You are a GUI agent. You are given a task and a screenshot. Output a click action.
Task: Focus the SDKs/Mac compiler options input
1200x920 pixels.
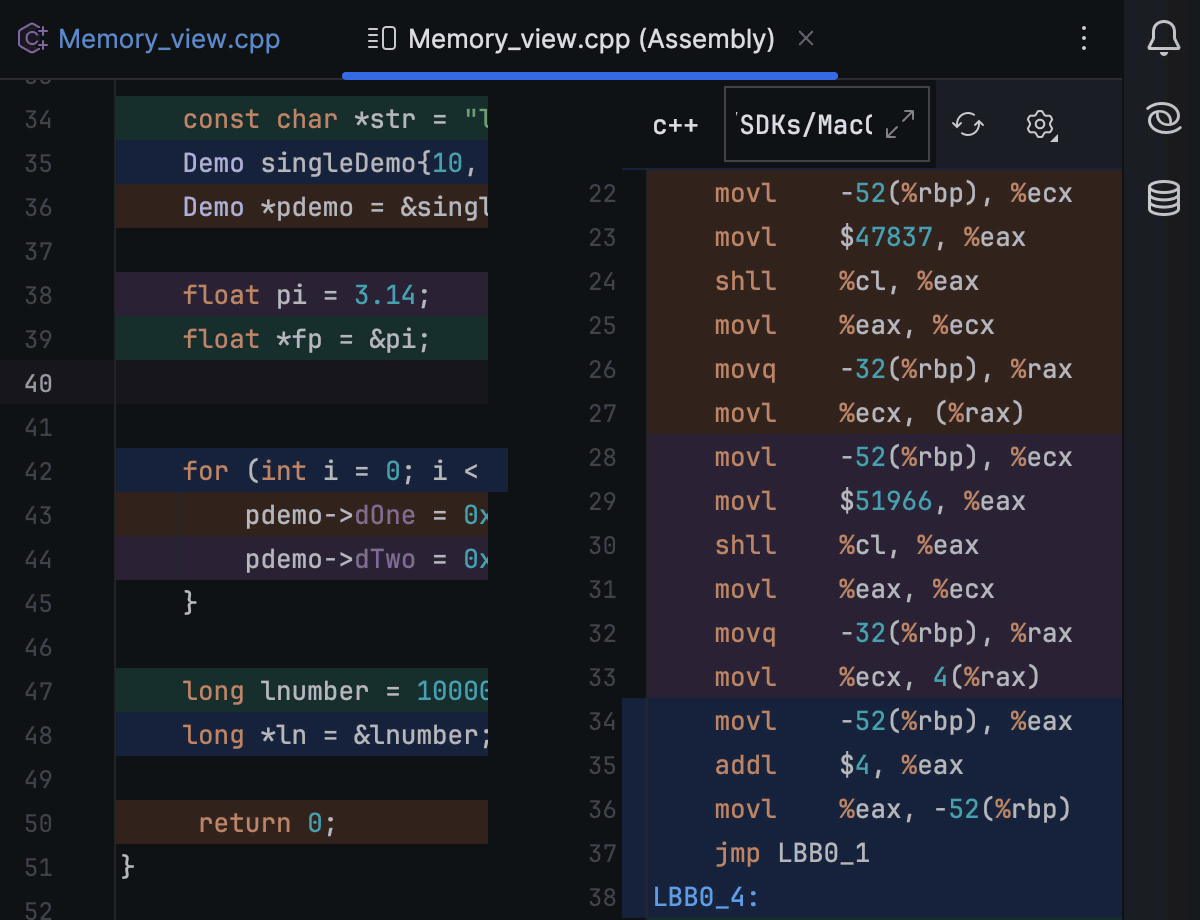[x=805, y=125]
